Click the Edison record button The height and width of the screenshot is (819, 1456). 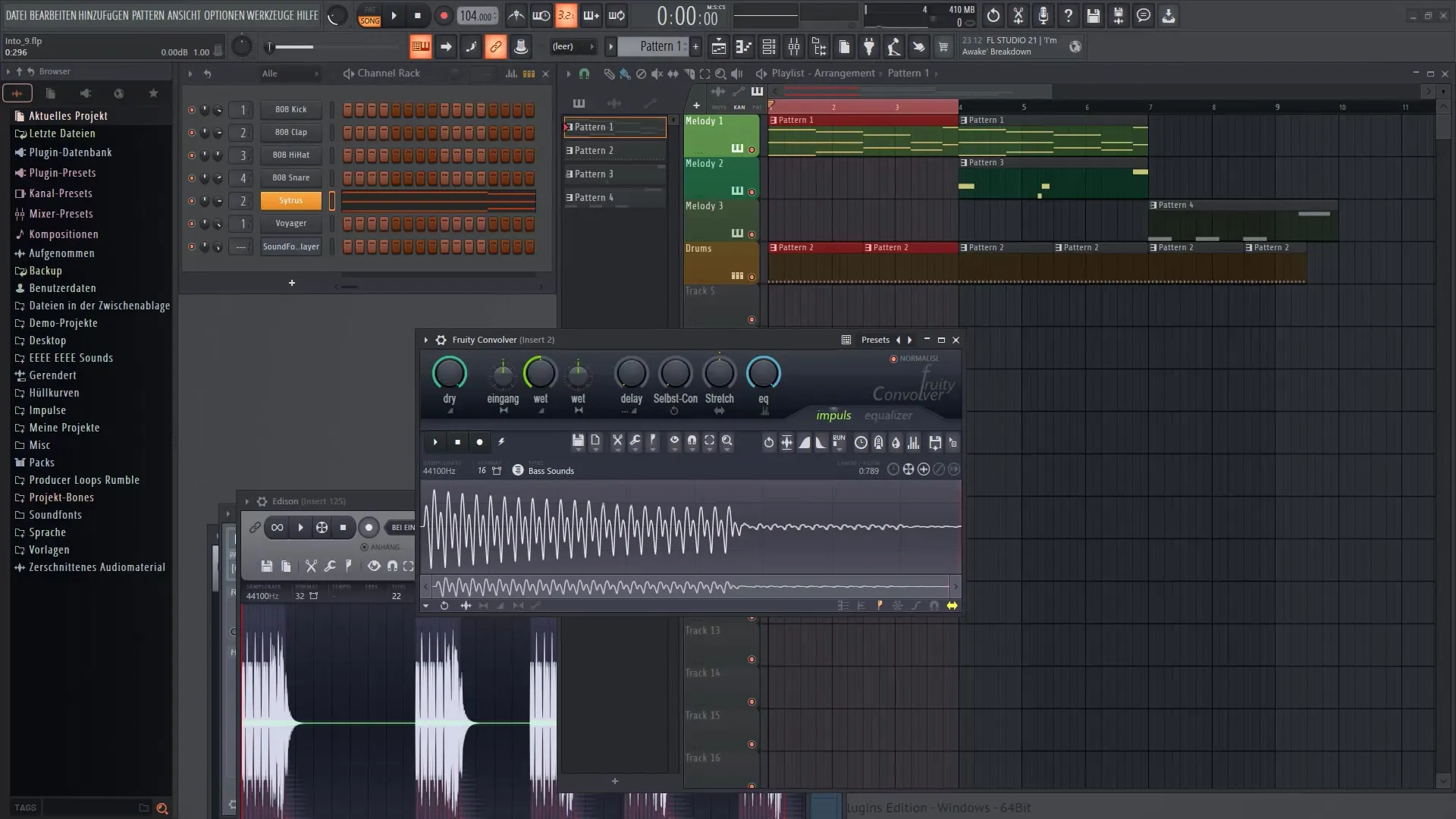[368, 527]
